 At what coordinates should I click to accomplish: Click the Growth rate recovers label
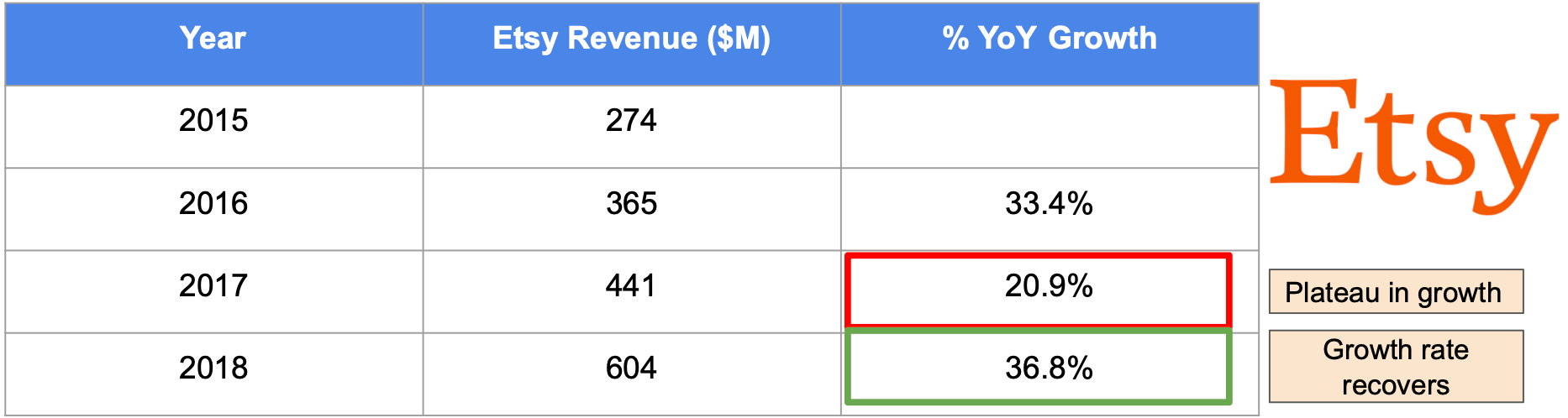(x=1396, y=367)
